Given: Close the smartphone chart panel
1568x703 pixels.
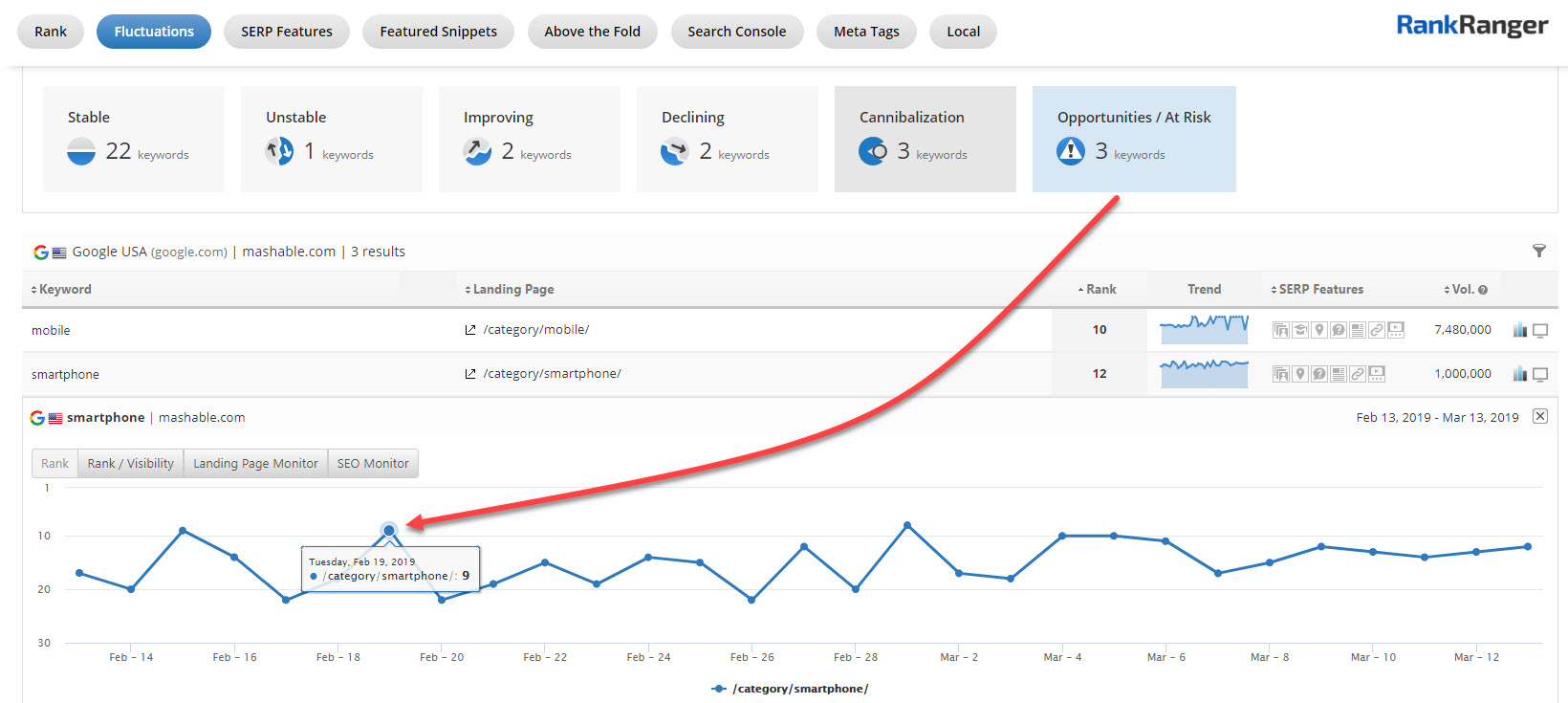Looking at the screenshot, I should pyautogui.click(x=1540, y=416).
